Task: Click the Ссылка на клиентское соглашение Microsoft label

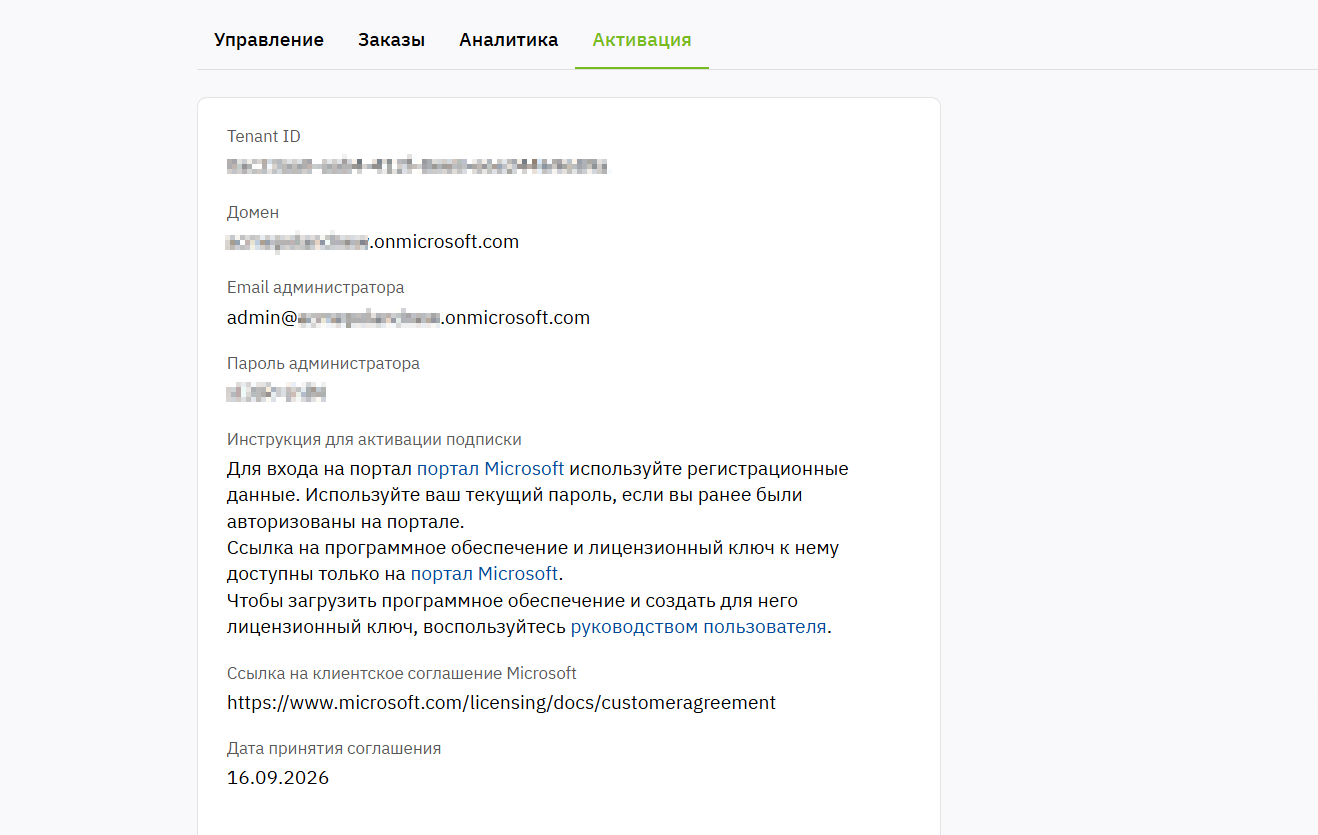Action: (402, 674)
